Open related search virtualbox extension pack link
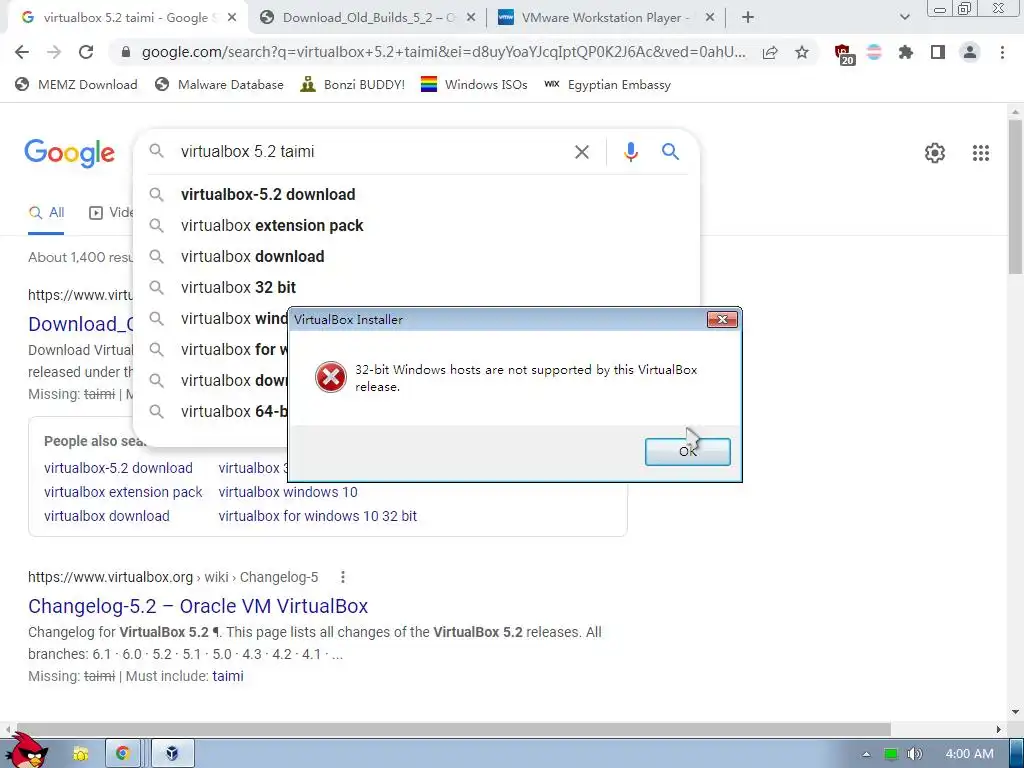Viewport: 1024px width, 768px height. tap(123, 492)
